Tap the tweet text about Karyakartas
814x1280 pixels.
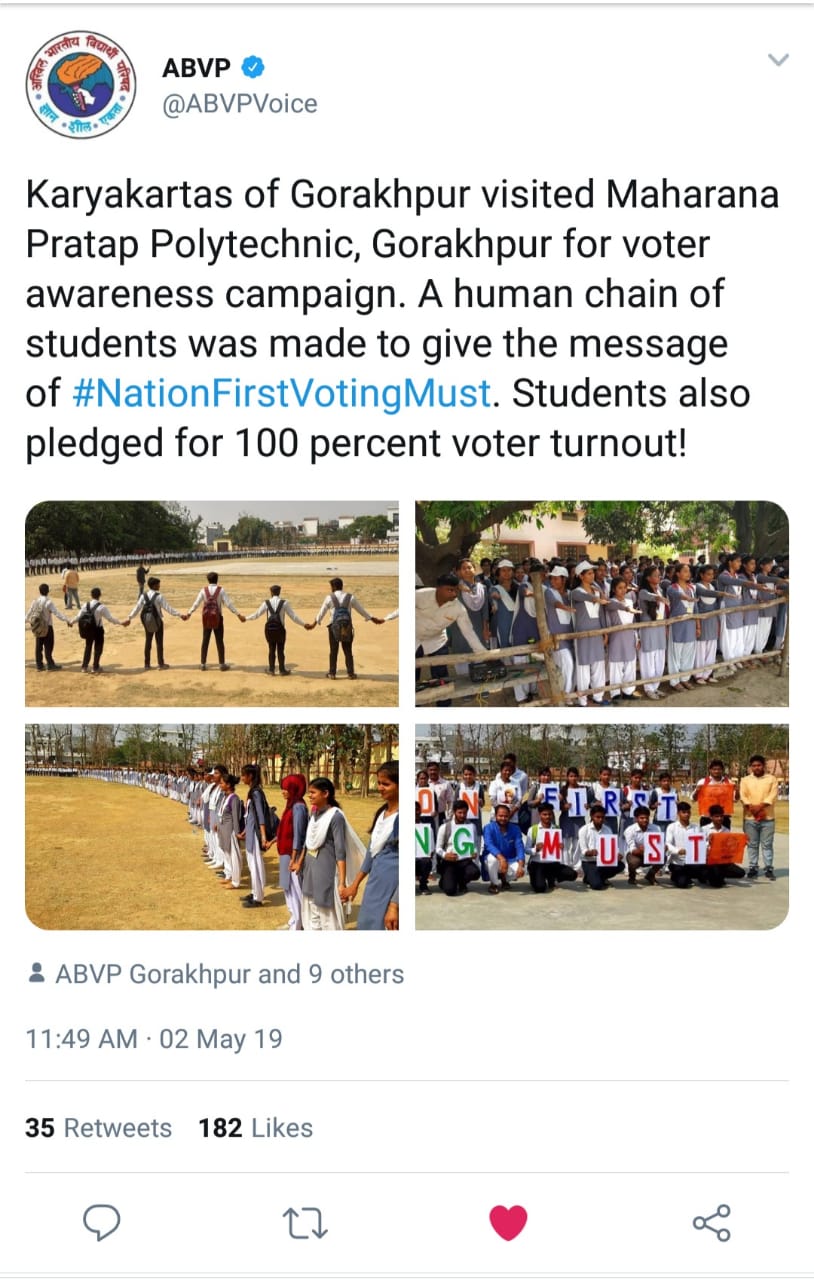click(400, 320)
